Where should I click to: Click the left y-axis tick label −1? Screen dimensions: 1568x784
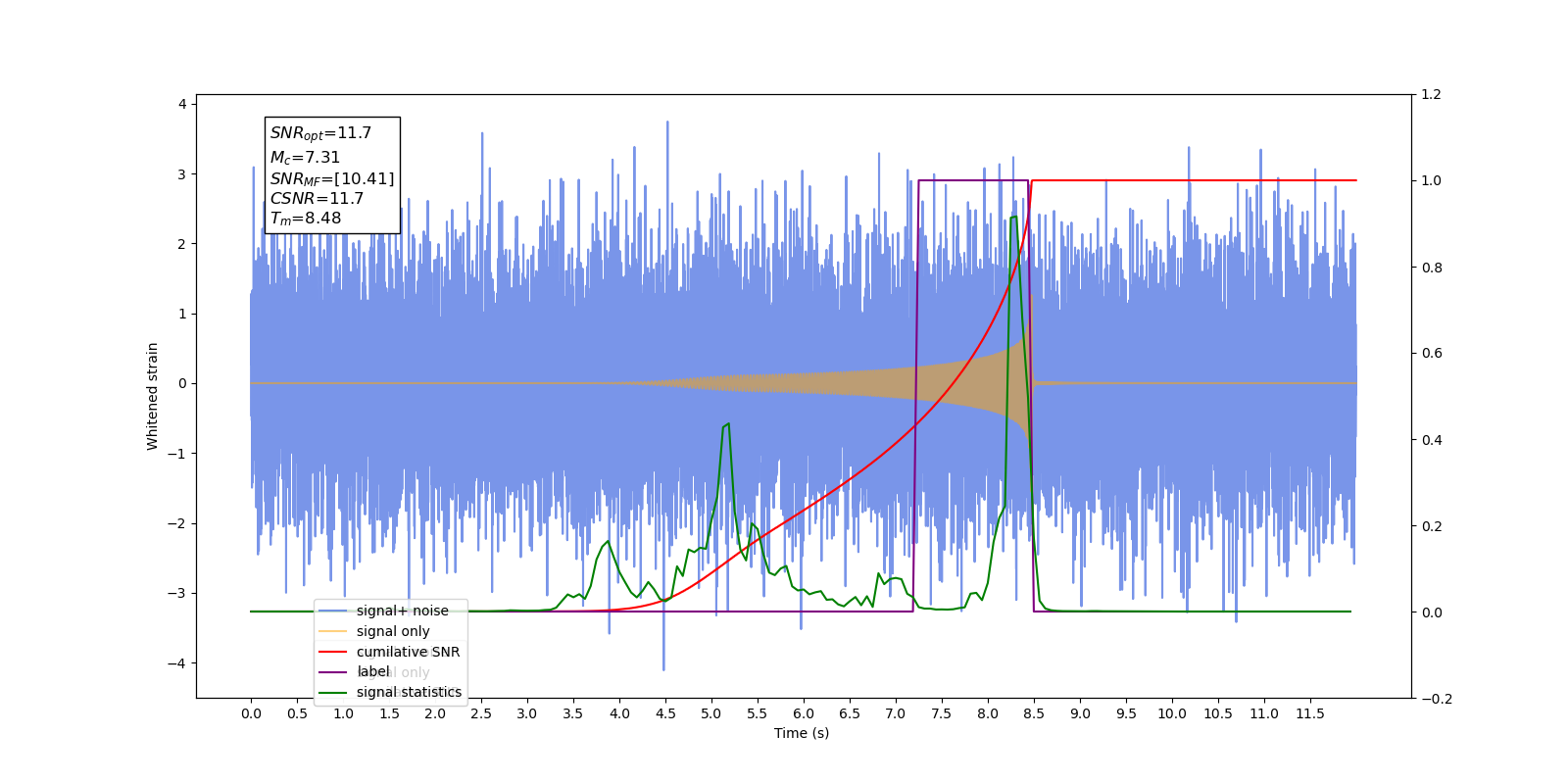click(x=177, y=454)
